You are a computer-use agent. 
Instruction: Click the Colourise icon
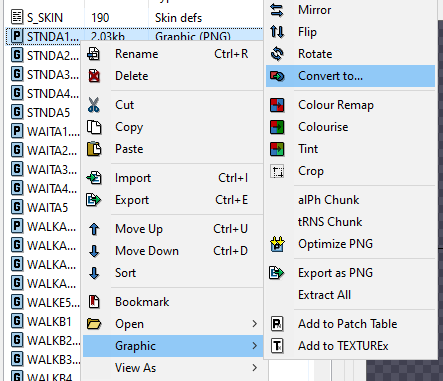tap(277, 127)
